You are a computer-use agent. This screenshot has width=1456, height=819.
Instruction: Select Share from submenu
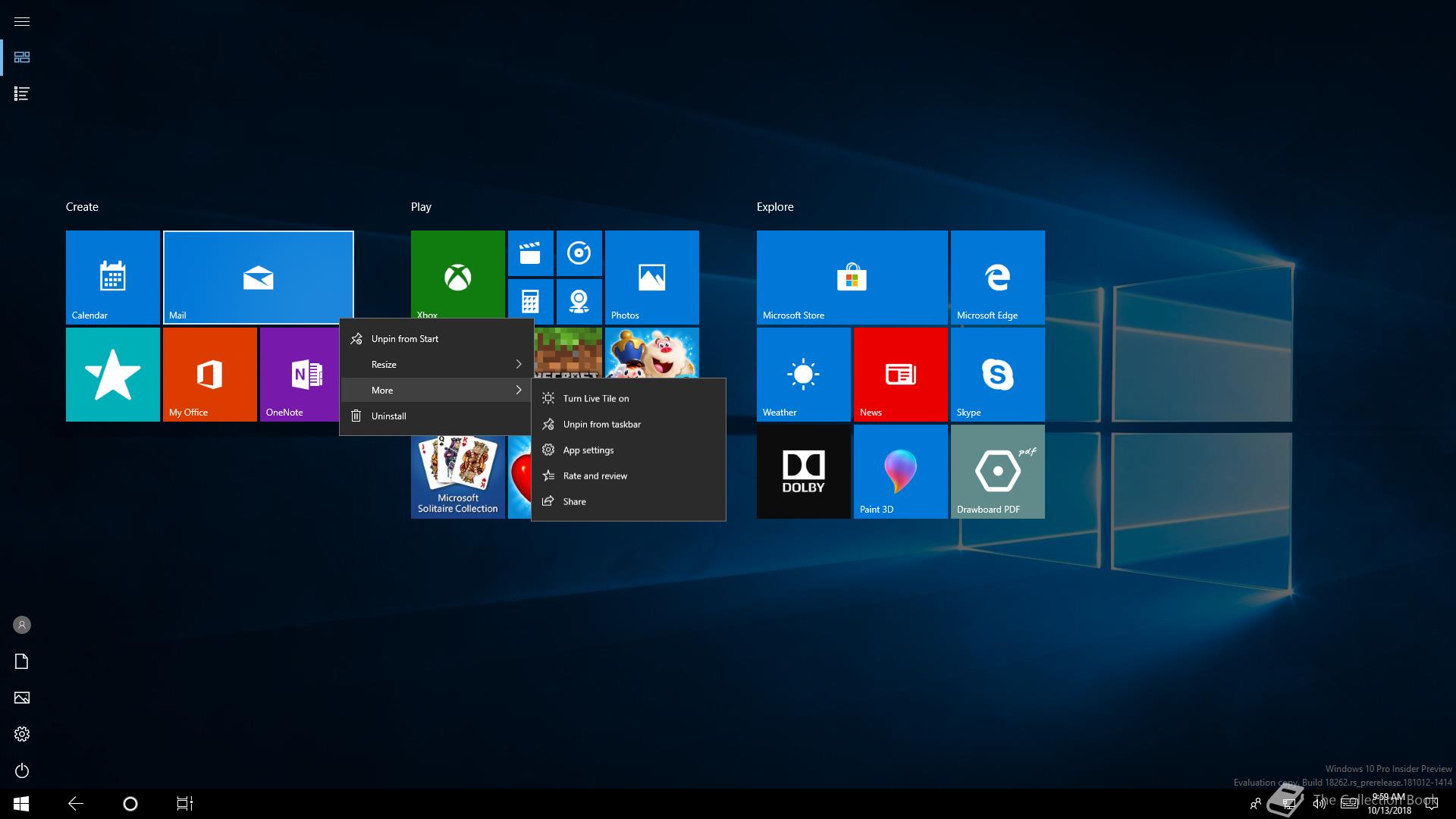629,501
